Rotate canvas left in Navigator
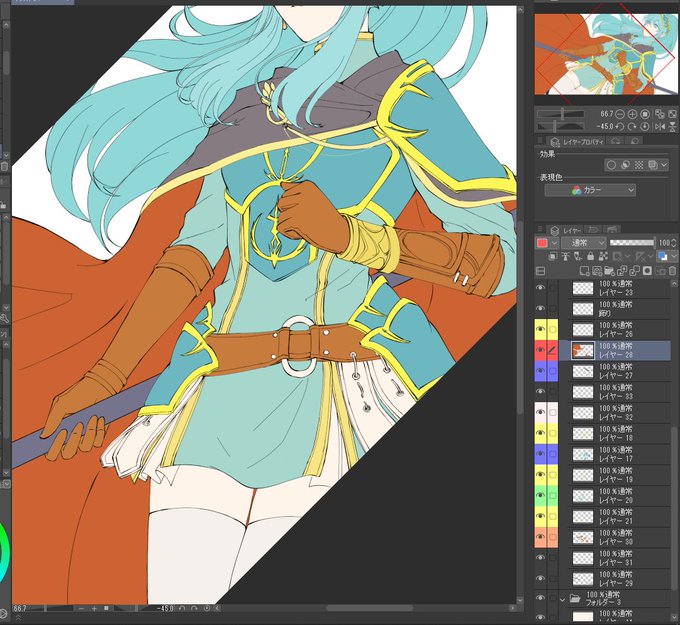 click(620, 127)
